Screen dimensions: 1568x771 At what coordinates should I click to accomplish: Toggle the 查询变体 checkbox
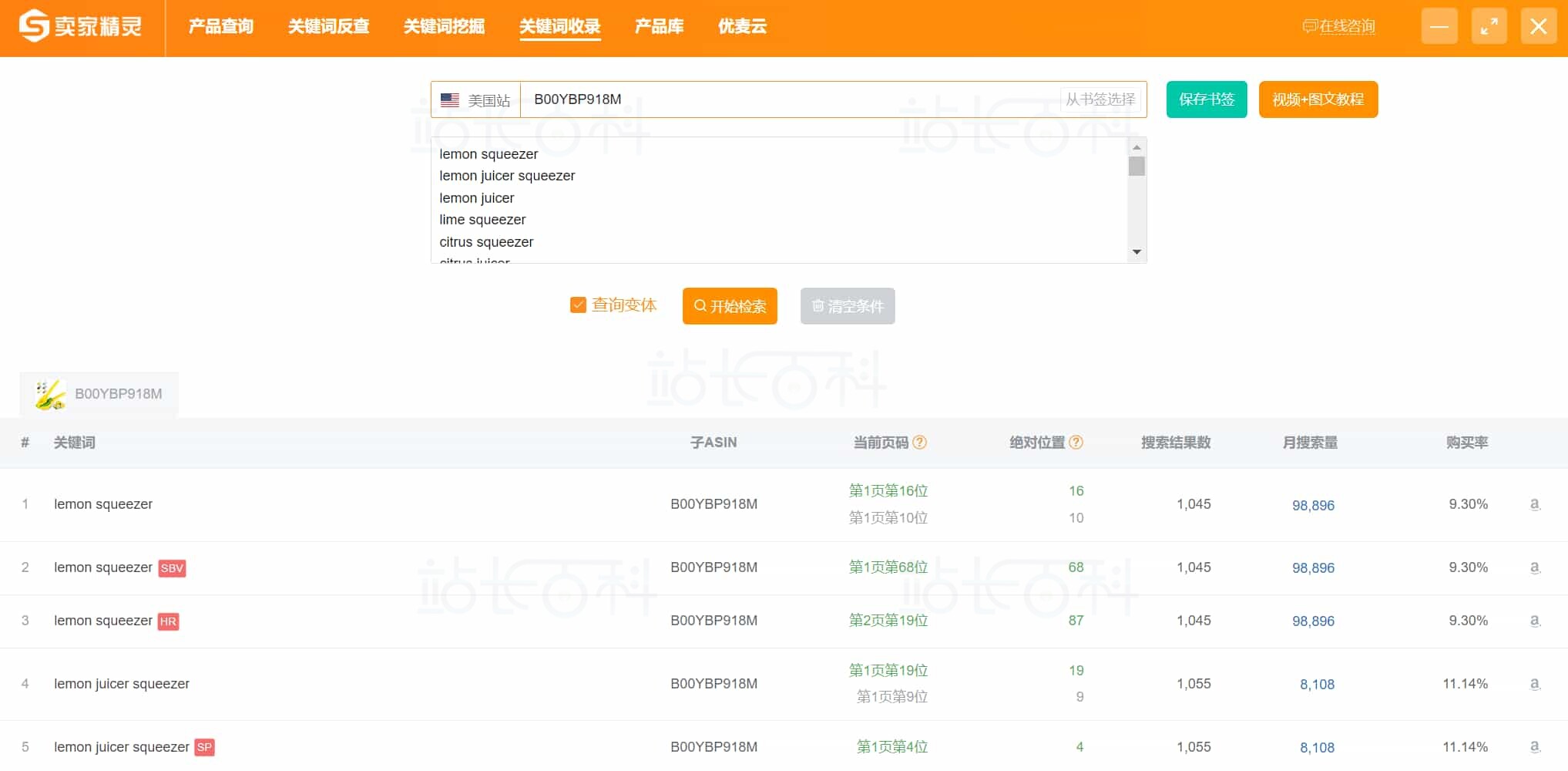[x=578, y=305]
